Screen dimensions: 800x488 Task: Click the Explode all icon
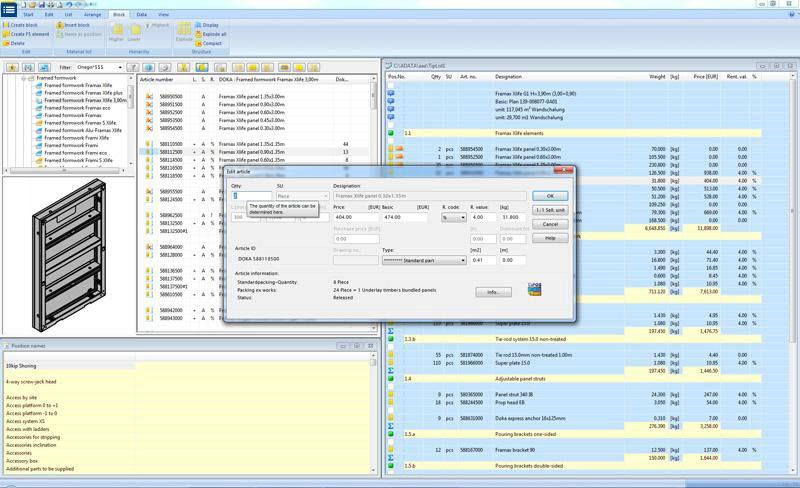coord(198,34)
